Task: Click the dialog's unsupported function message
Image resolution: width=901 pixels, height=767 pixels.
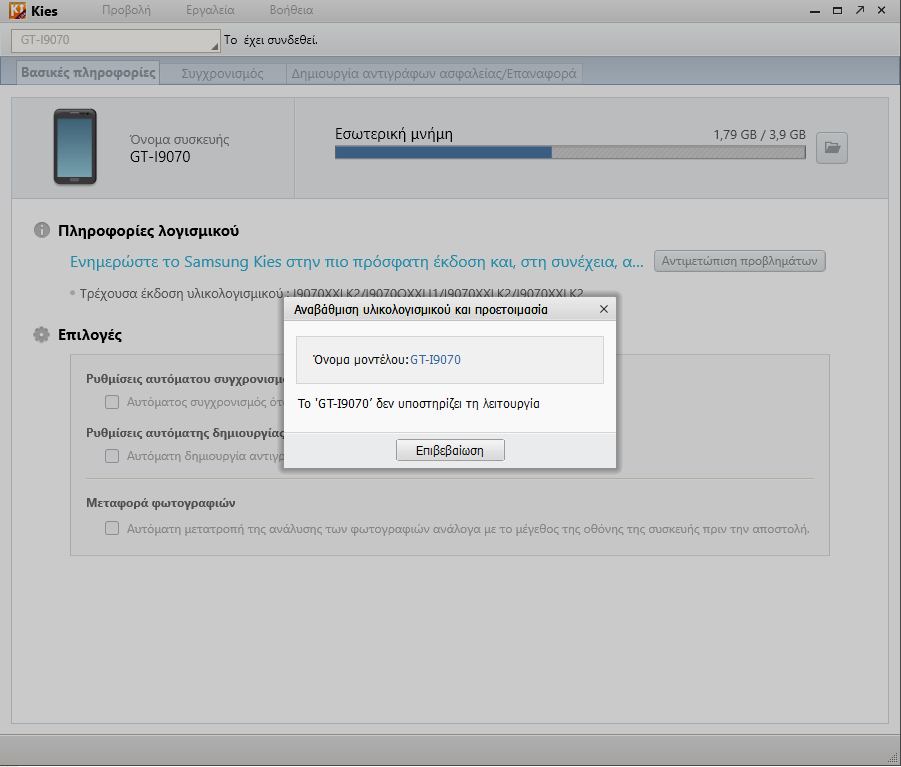Action: [x=418, y=404]
